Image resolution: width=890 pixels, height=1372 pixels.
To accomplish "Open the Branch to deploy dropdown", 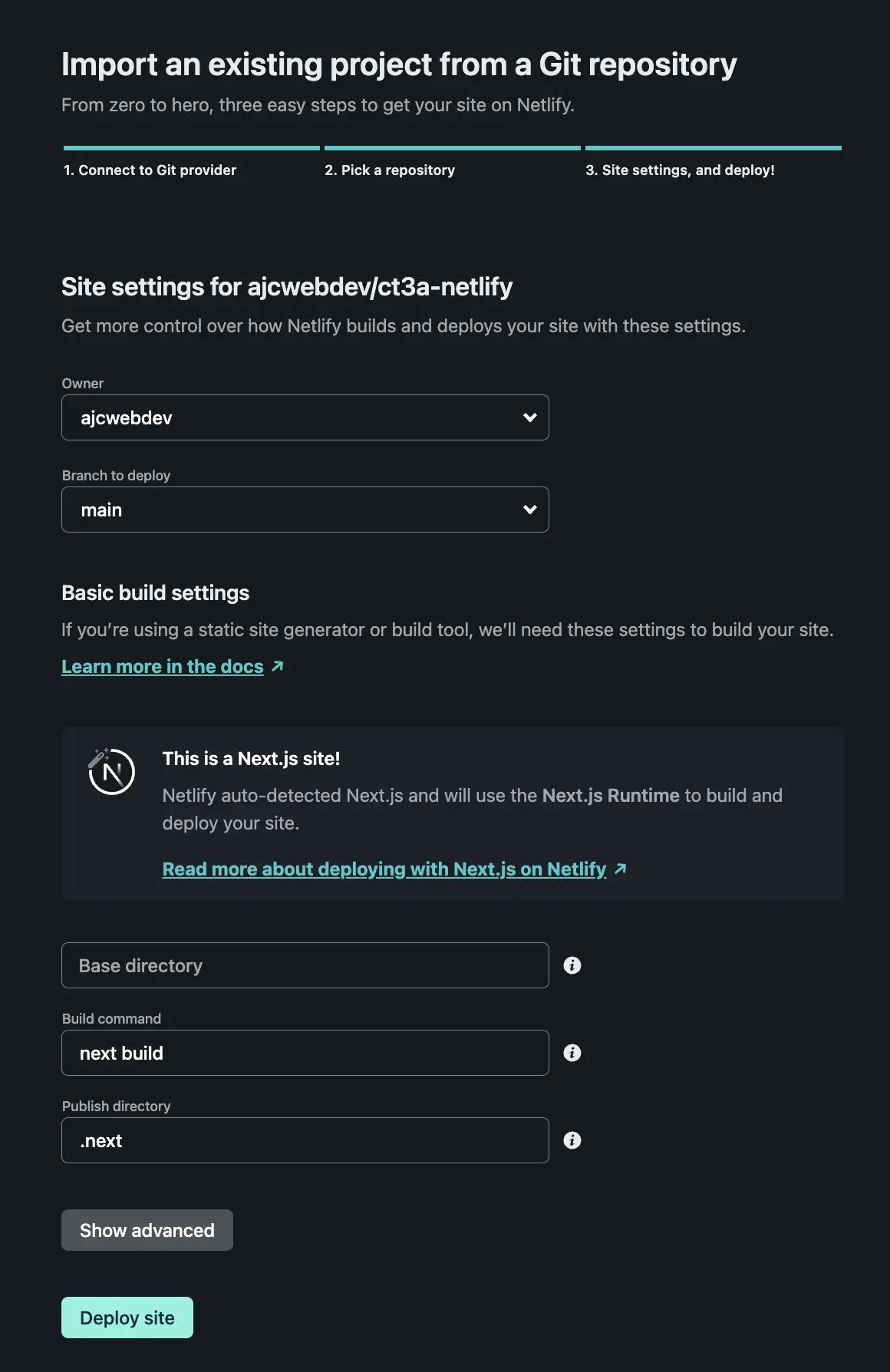I will coord(305,510).
